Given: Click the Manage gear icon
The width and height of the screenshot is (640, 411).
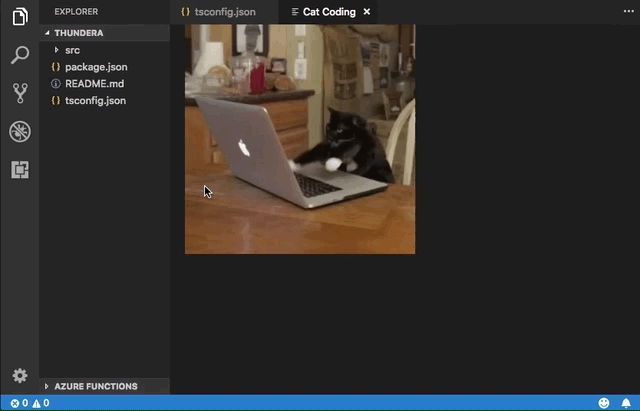Looking at the screenshot, I should pos(19,376).
